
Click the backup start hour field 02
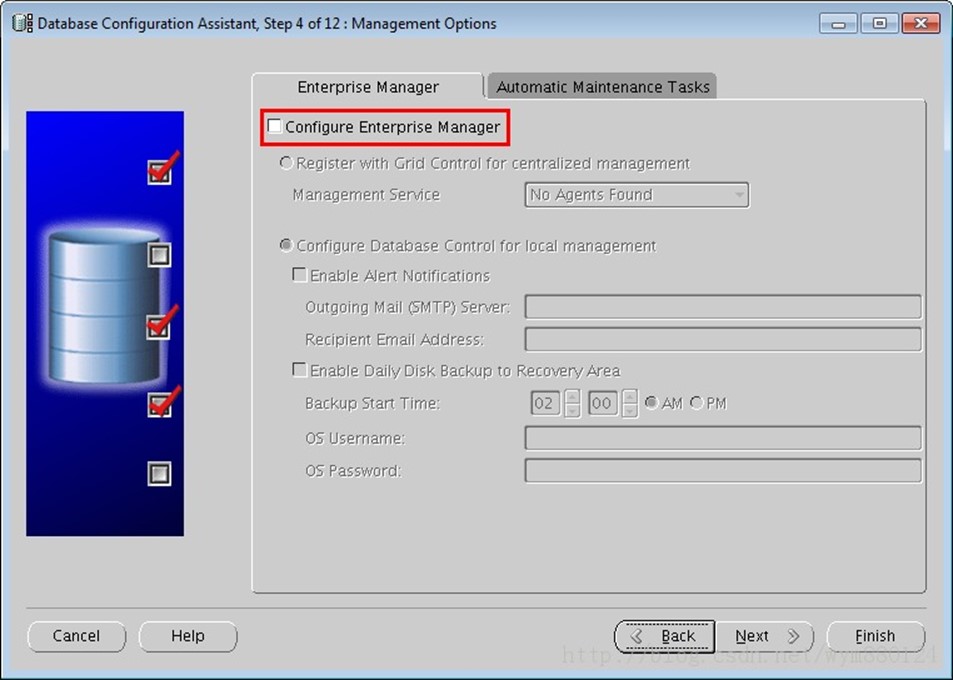tap(545, 404)
